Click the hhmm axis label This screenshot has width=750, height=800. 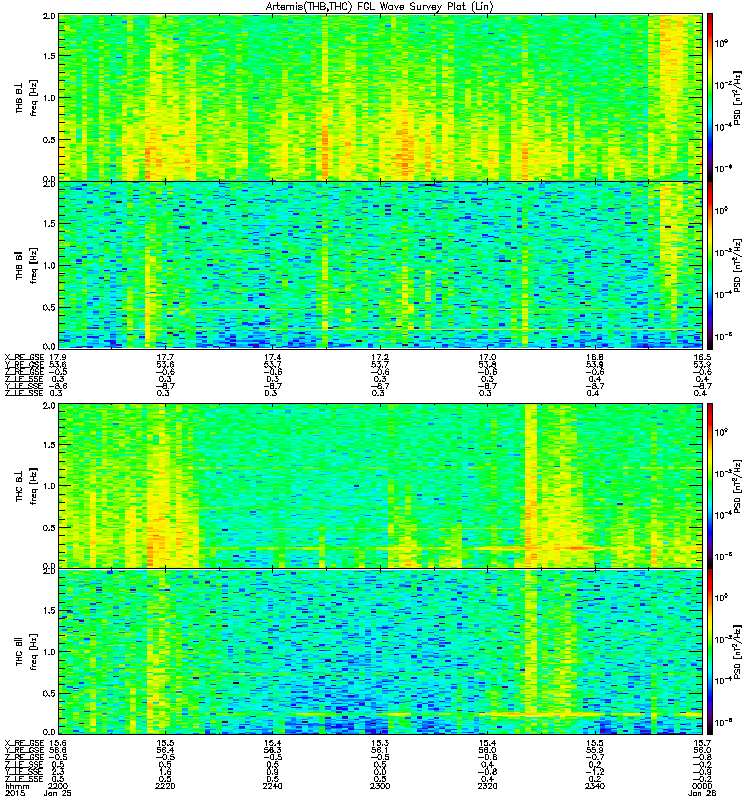point(17,786)
